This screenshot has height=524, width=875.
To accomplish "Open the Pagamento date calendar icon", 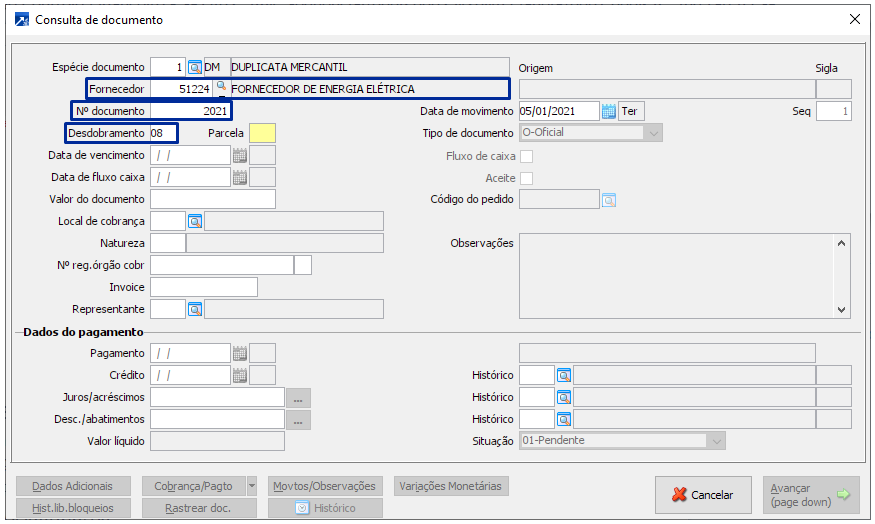I will click(x=239, y=353).
